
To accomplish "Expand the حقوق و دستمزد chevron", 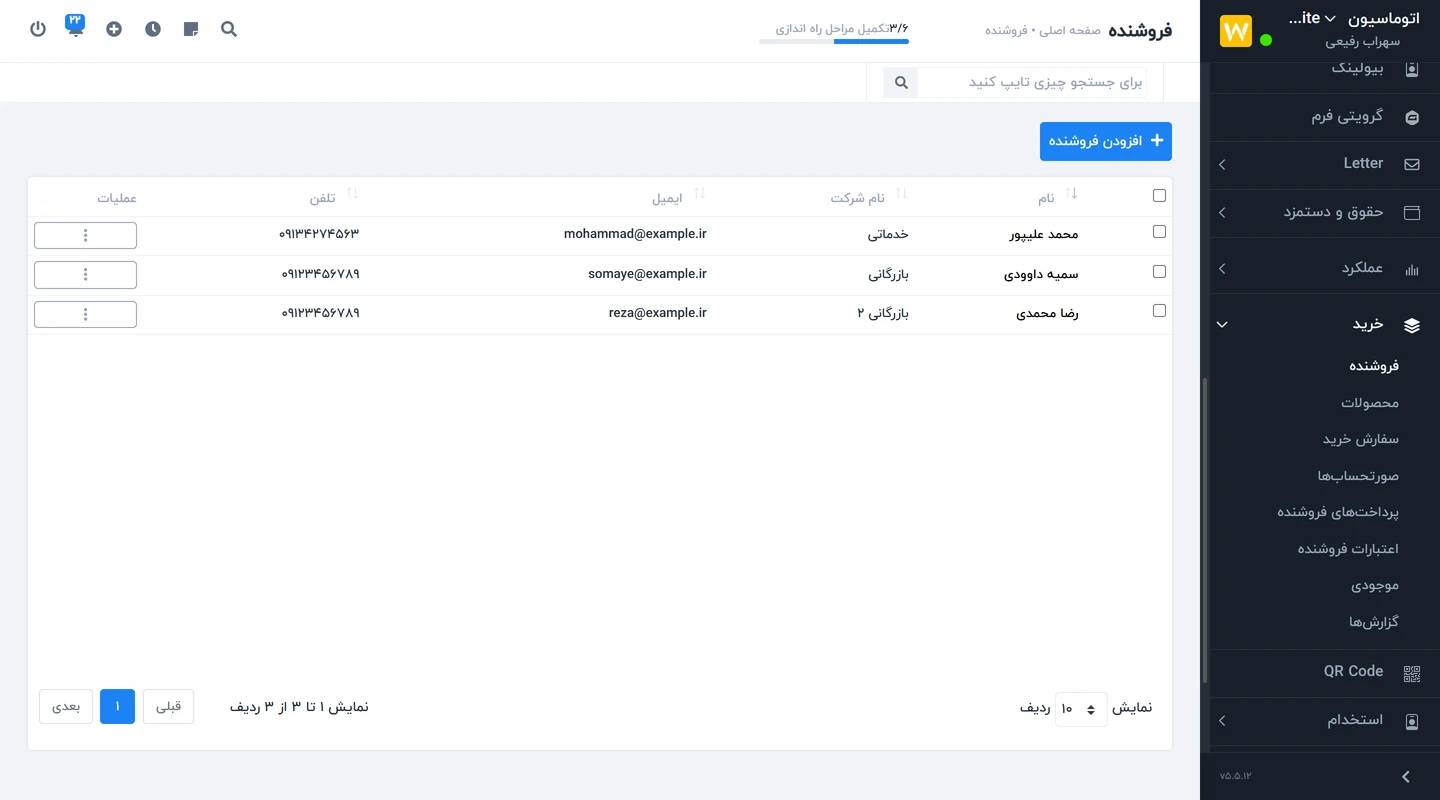I will click(x=1222, y=213).
